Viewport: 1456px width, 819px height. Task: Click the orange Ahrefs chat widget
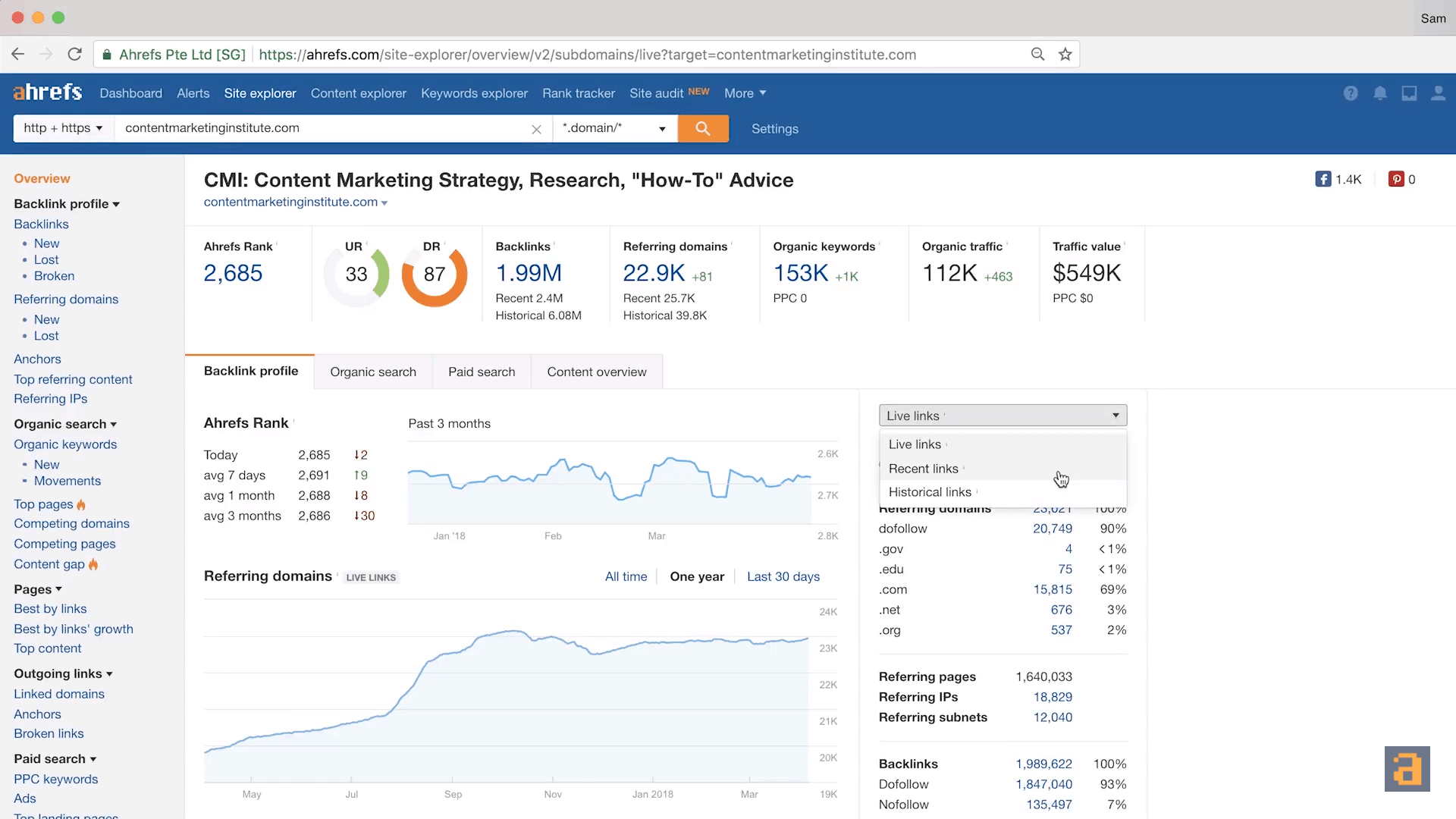coord(1407,769)
